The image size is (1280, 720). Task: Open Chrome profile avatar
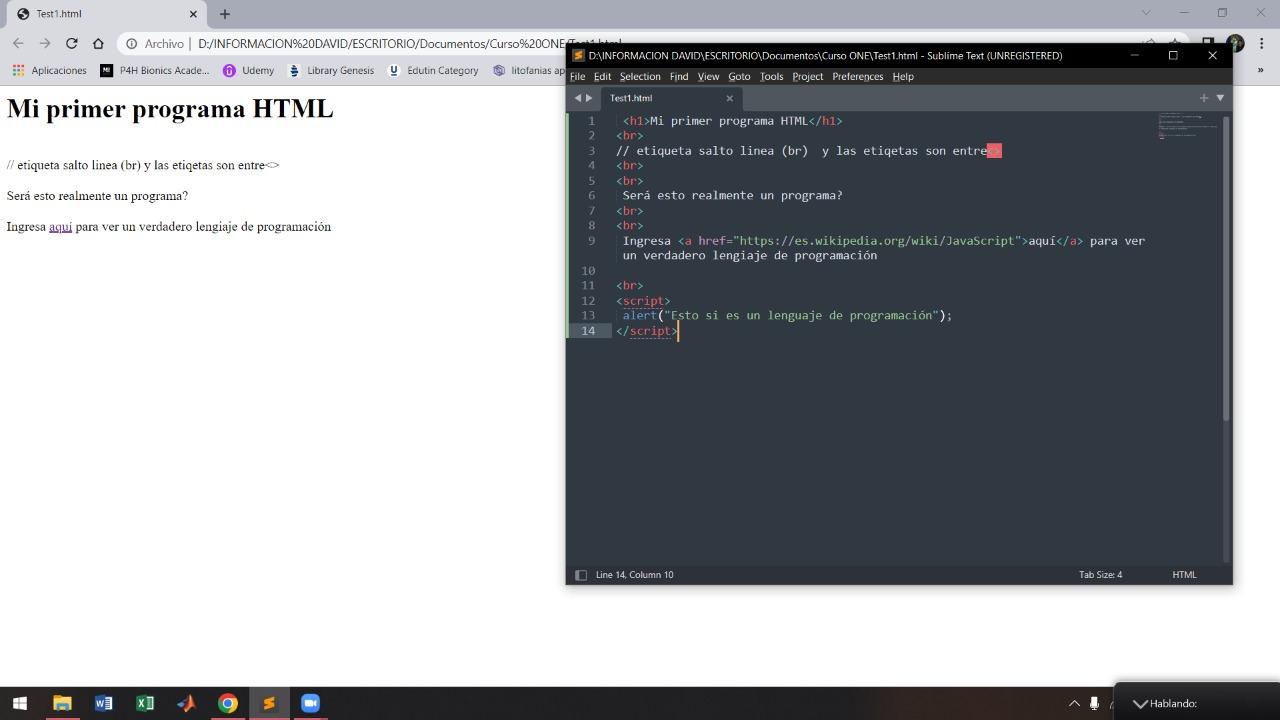point(1236,43)
